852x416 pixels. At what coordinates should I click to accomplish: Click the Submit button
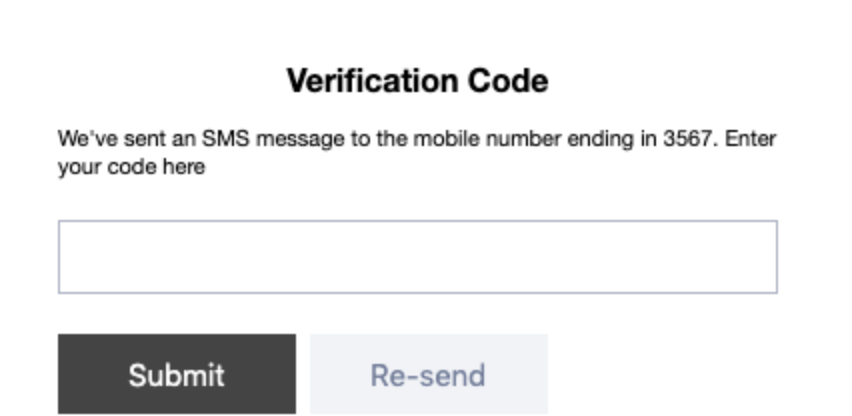click(x=177, y=374)
